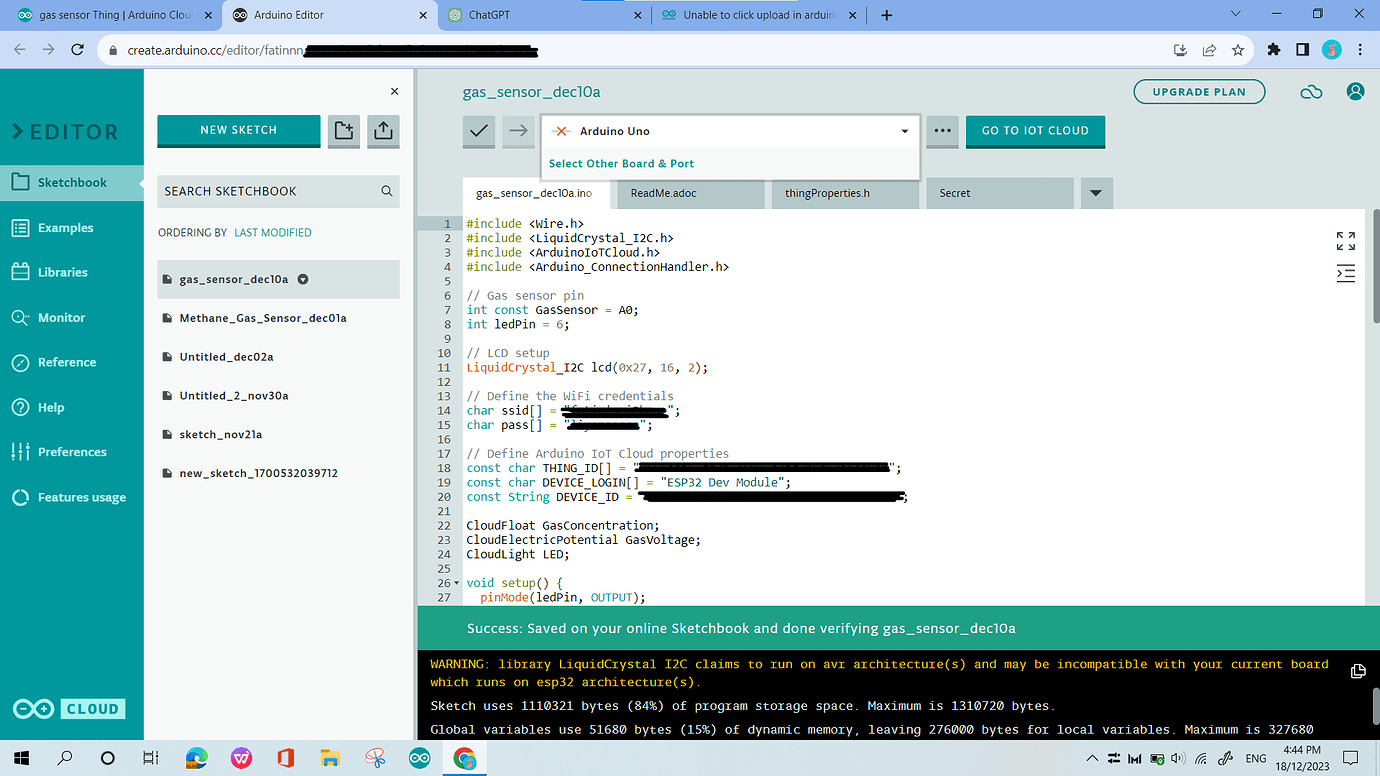The height and width of the screenshot is (776, 1380).
Task: Click the GO TO IOT CLOUD button
Action: (x=1035, y=131)
